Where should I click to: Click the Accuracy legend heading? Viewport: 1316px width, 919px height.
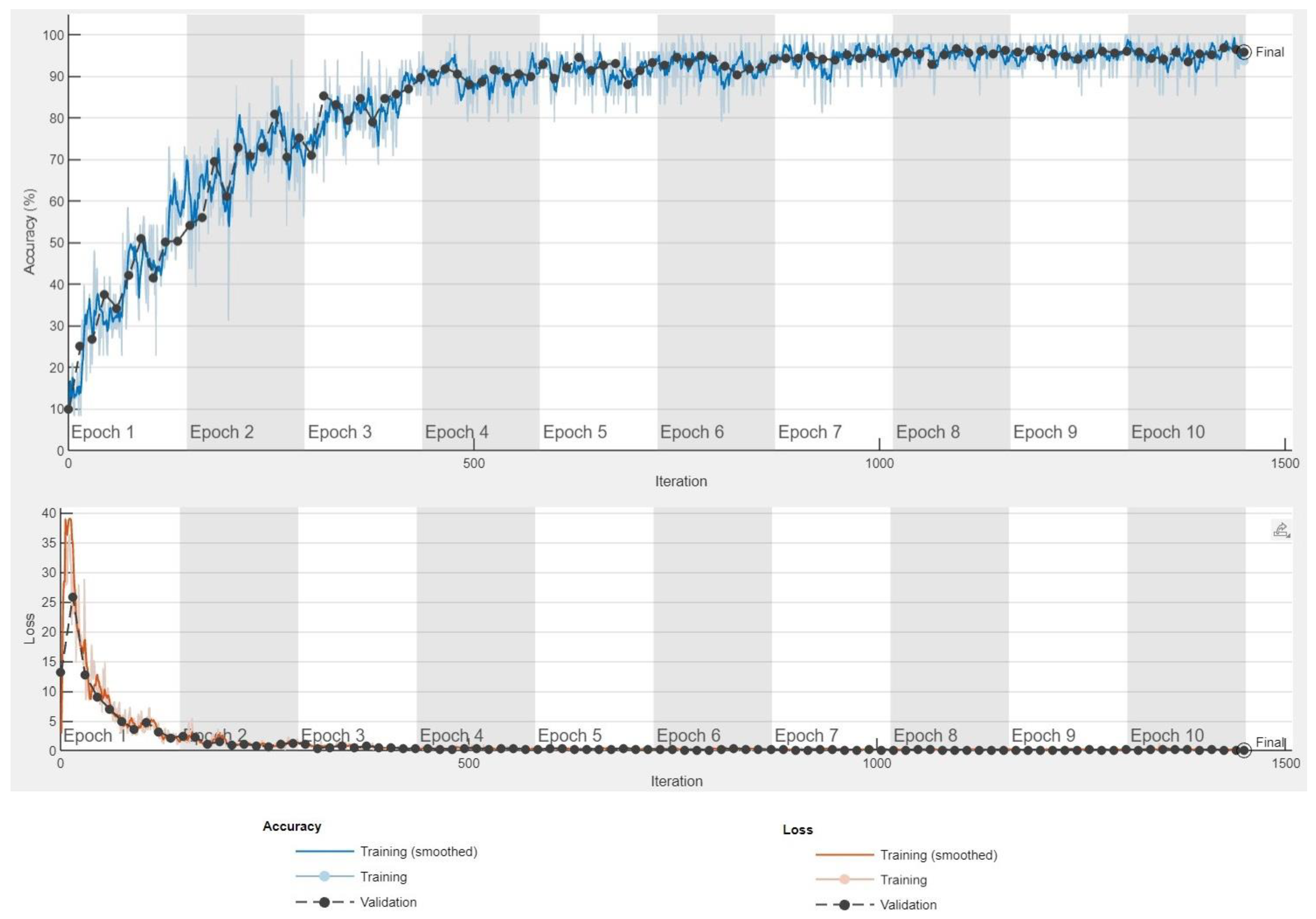point(292,826)
